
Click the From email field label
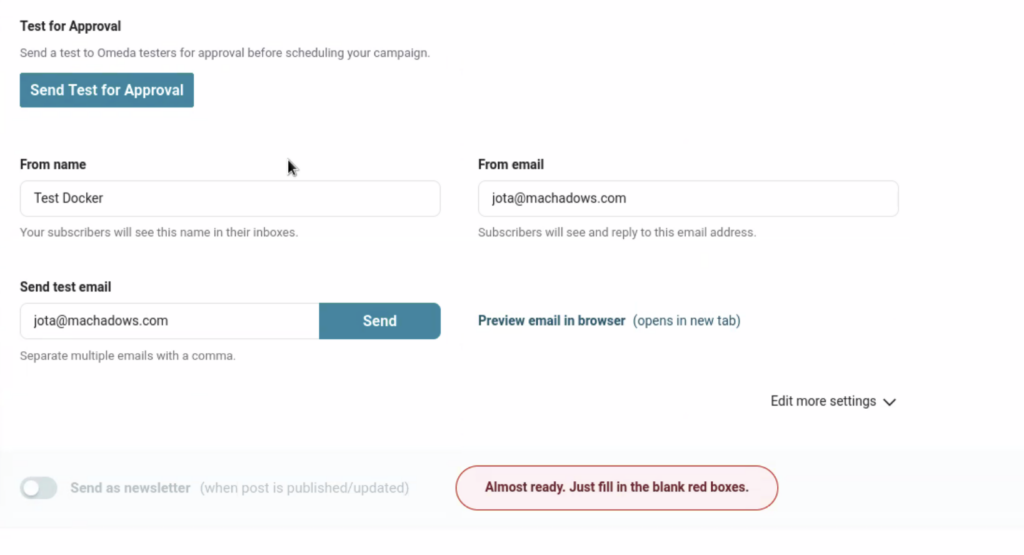click(x=511, y=164)
